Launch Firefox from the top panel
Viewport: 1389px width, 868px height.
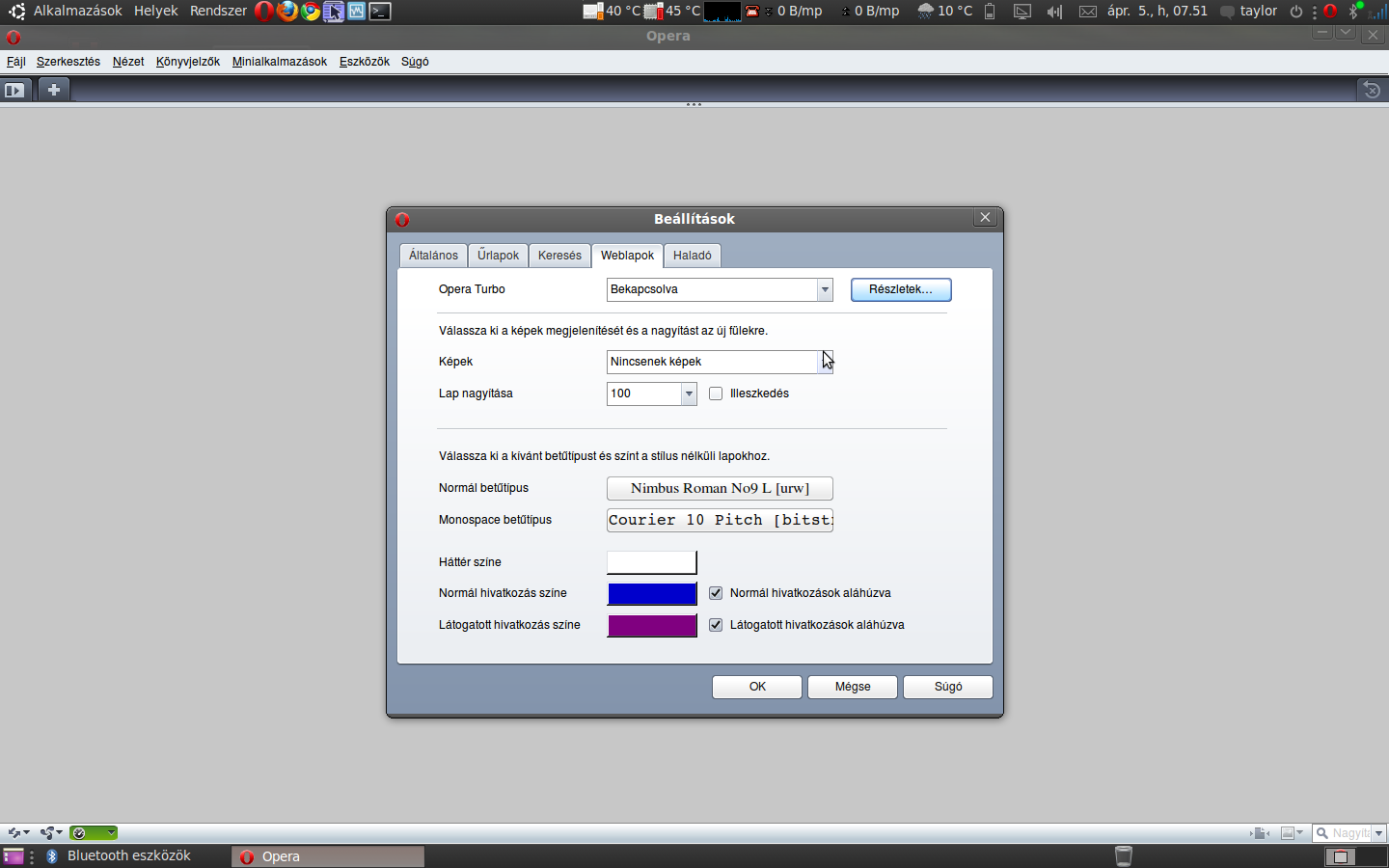(287, 12)
